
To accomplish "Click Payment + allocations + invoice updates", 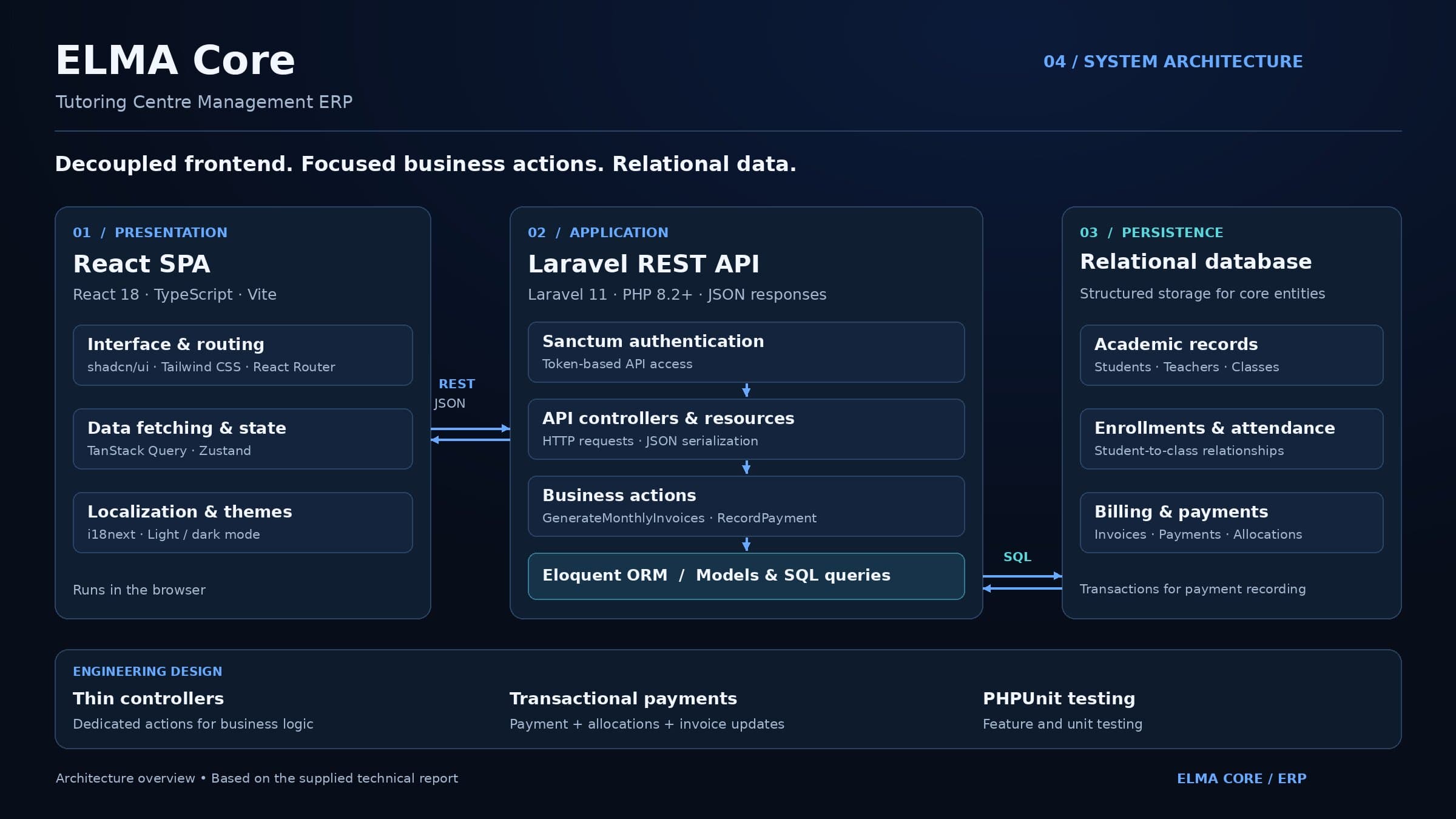I will tap(647, 724).
